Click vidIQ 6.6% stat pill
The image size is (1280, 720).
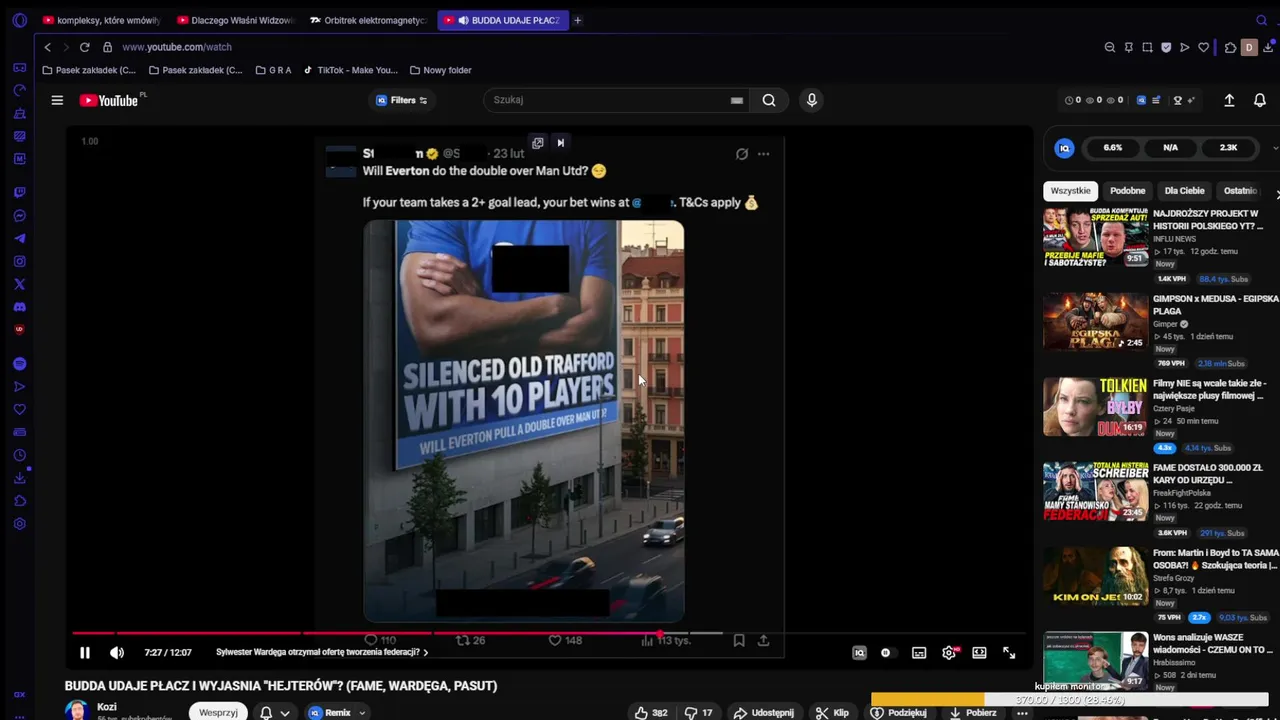pyautogui.click(x=1113, y=148)
